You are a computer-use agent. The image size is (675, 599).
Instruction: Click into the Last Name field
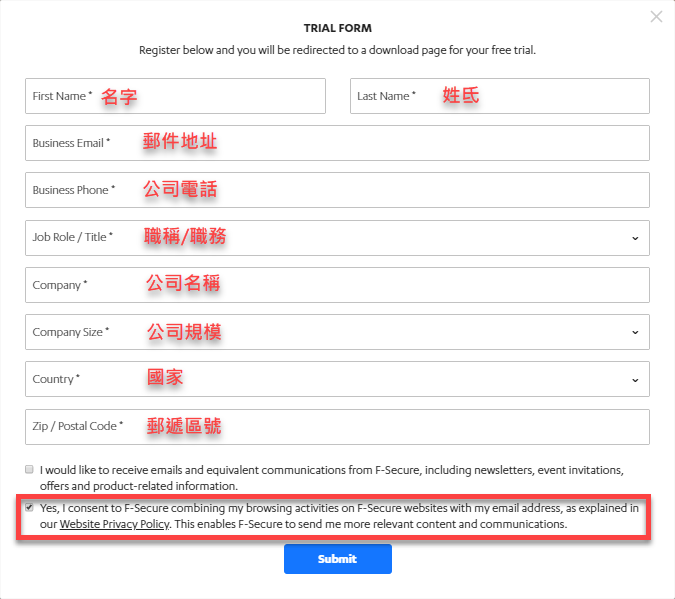[499, 96]
